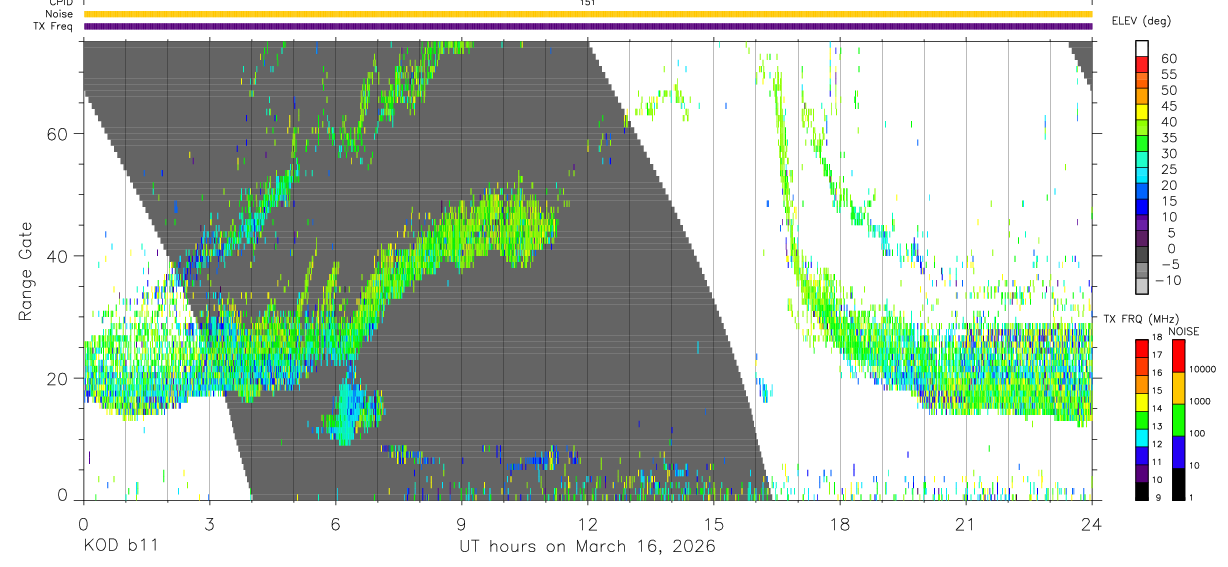
Task: Click the 'ELEV (deg)' colorbar title
Action: pos(1140,21)
